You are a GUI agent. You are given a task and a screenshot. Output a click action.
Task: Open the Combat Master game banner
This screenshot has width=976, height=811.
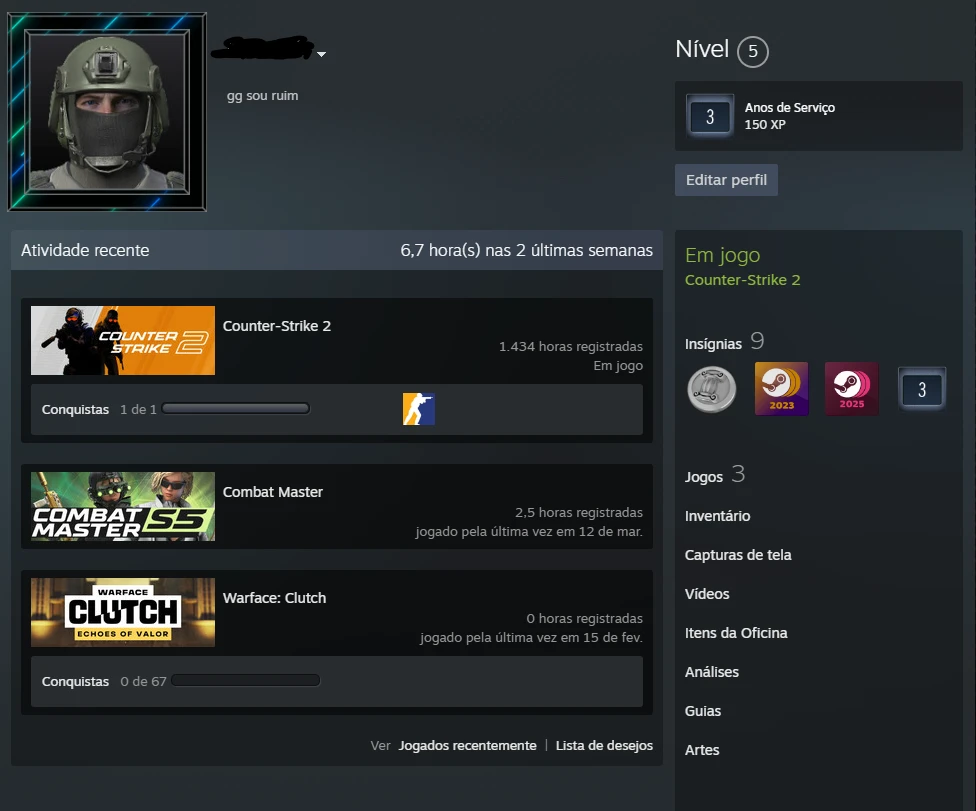coord(123,507)
